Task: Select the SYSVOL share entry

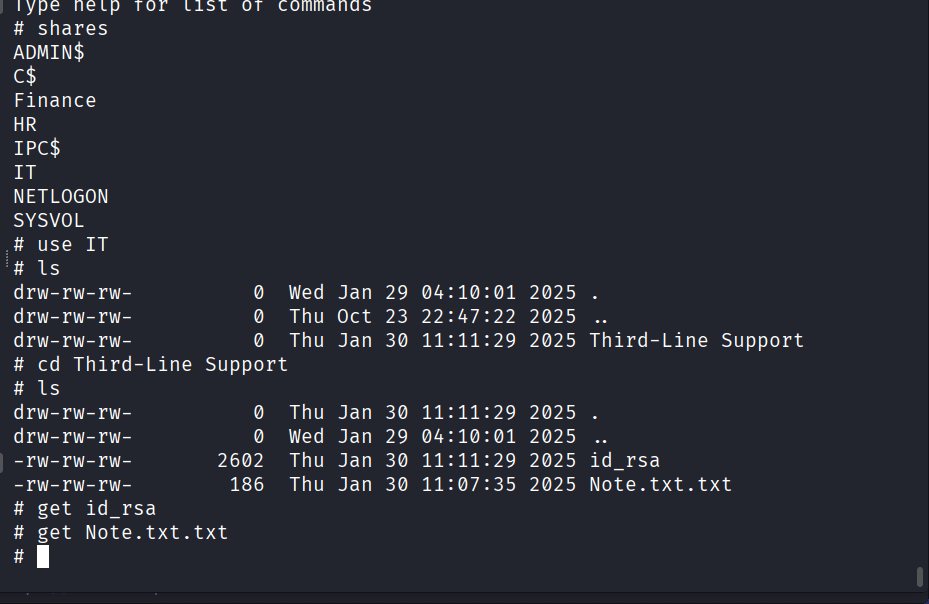Action: [49, 221]
